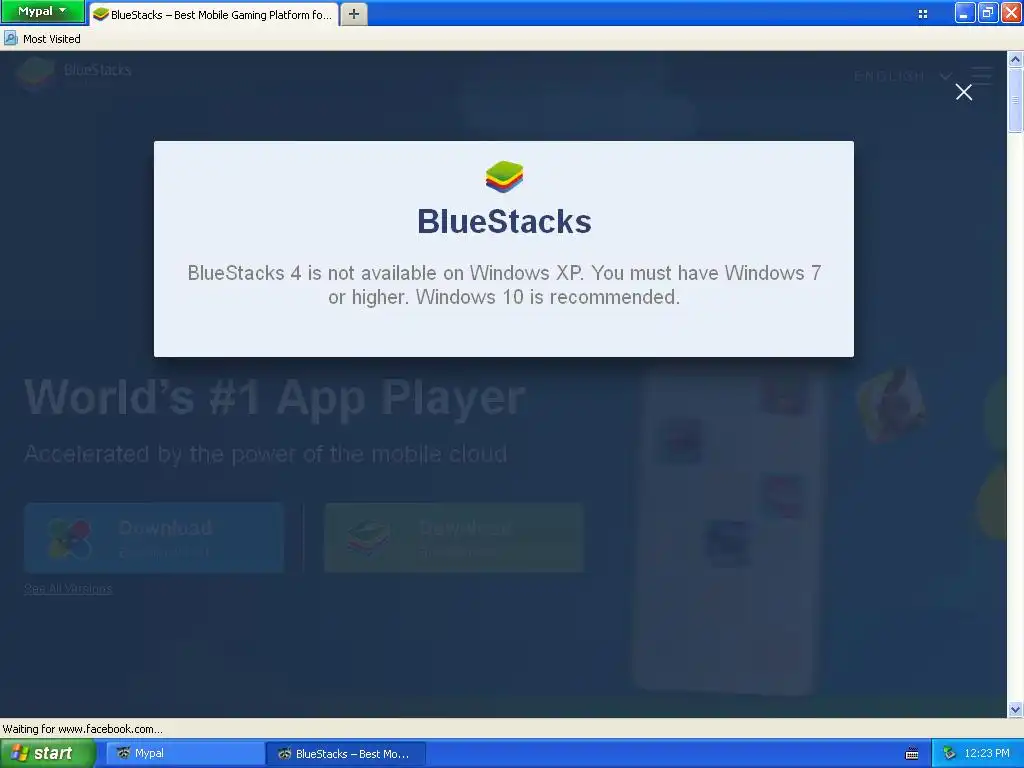Click the scrollbar down arrow

1015,709
